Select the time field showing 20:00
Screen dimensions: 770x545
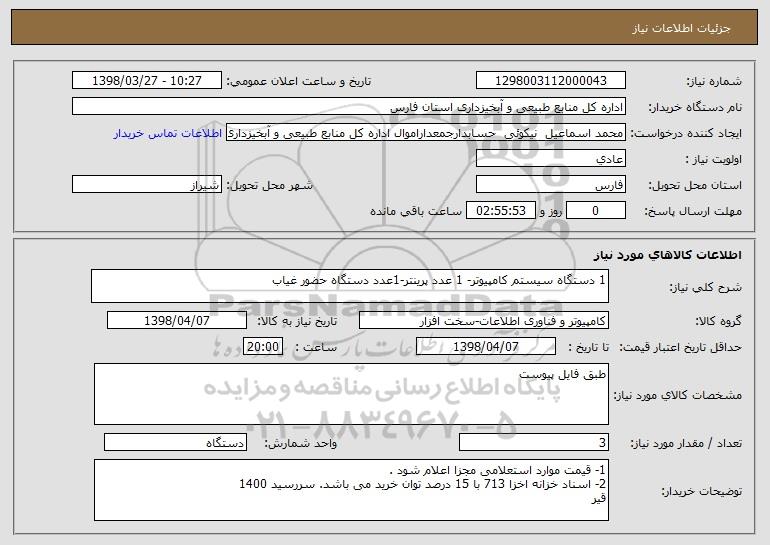coord(263,347)
